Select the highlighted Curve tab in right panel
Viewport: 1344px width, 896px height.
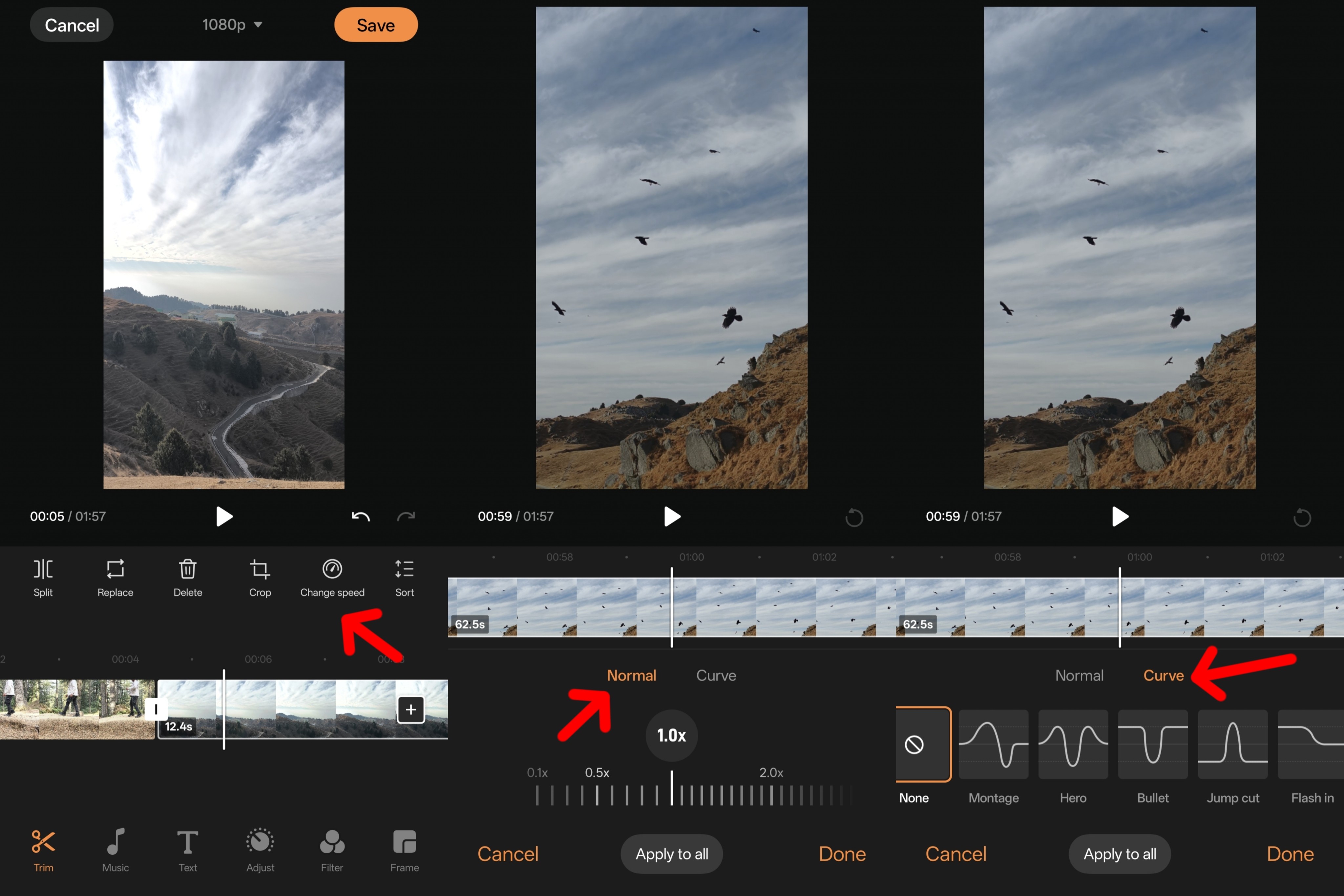tap(1163, 675)
